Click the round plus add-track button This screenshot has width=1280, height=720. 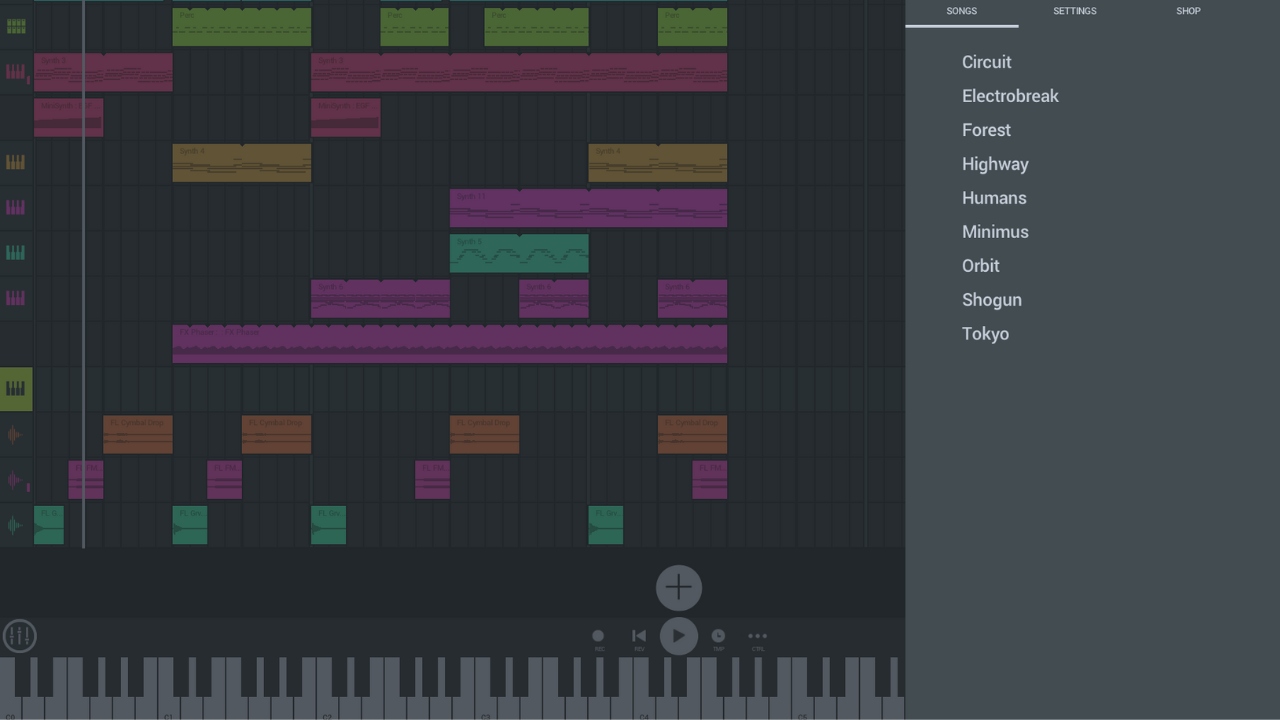coord(678,588)
